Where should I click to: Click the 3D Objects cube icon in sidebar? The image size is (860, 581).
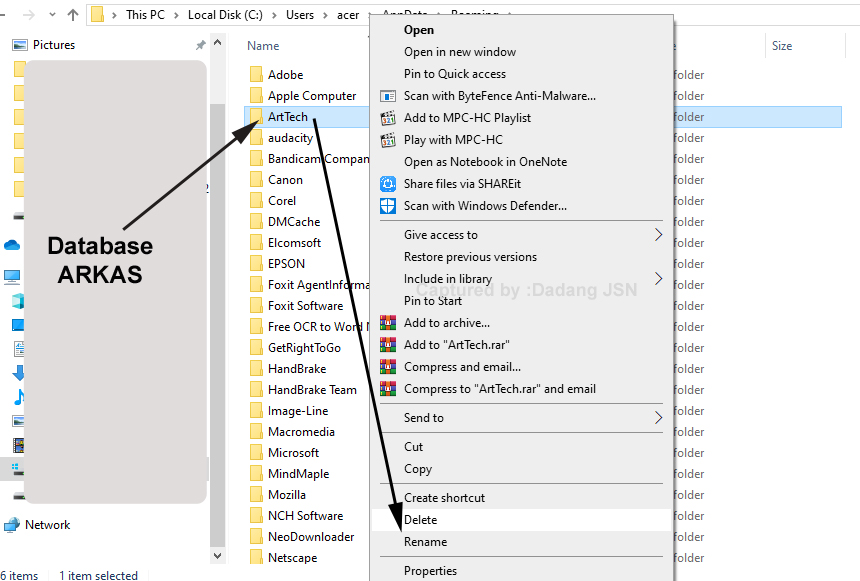18,301
